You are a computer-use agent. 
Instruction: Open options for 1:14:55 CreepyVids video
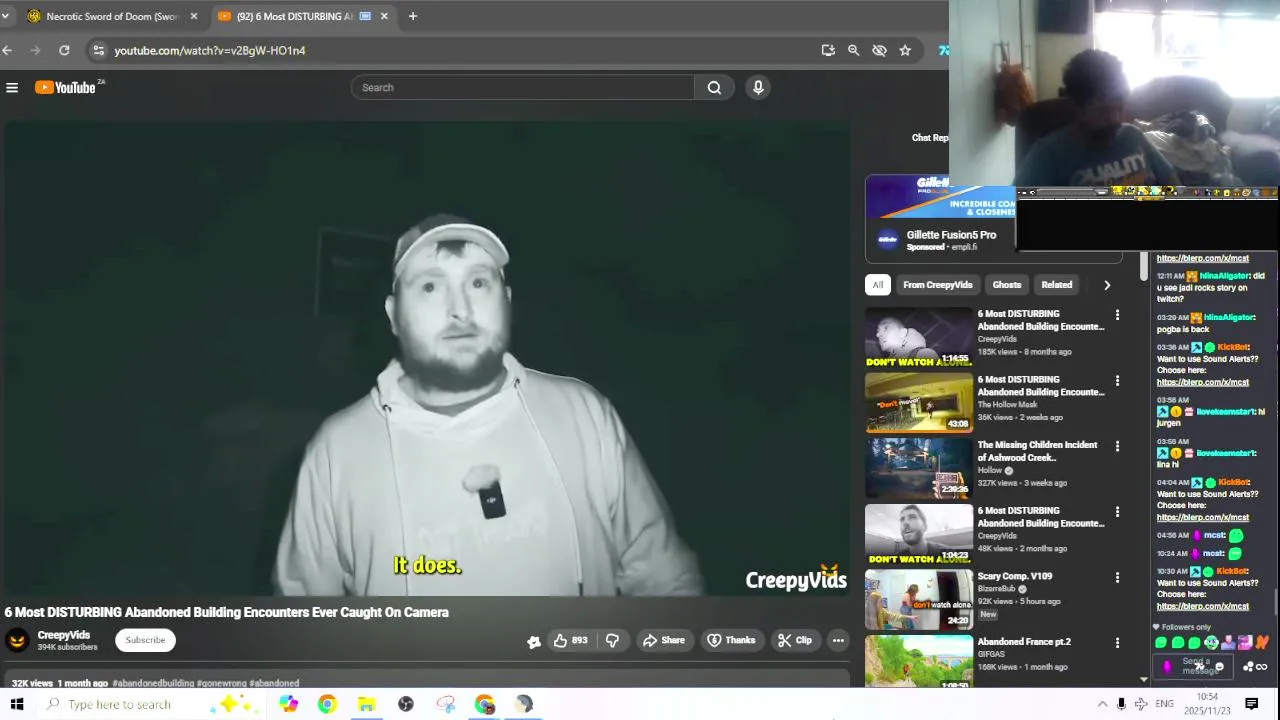click(1117, 315)
